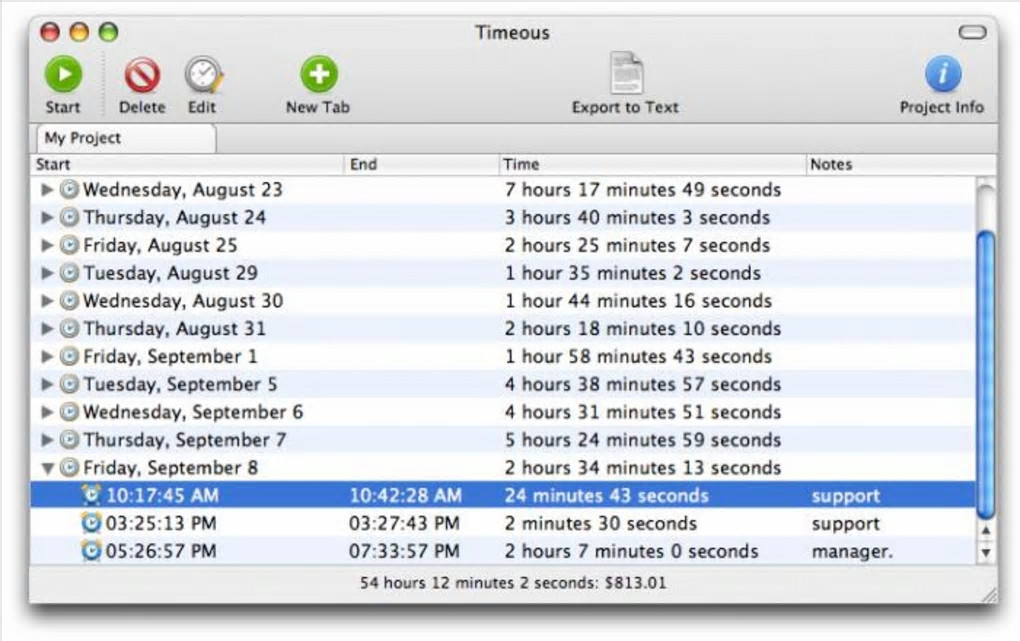Expand the Thursday, August 31 row
Screen dimensions: 1020x641
(47, 329)
